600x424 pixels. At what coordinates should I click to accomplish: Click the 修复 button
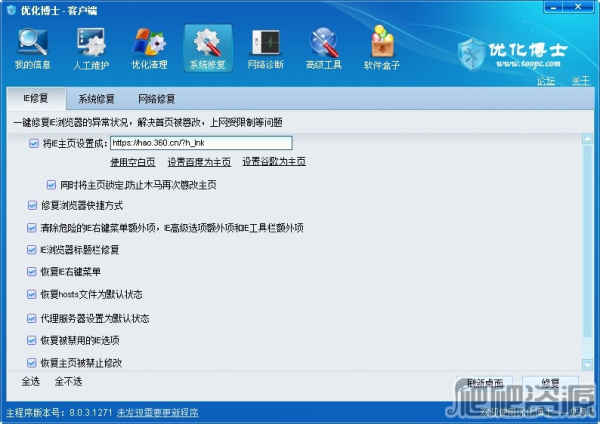(x=550, y=383)
